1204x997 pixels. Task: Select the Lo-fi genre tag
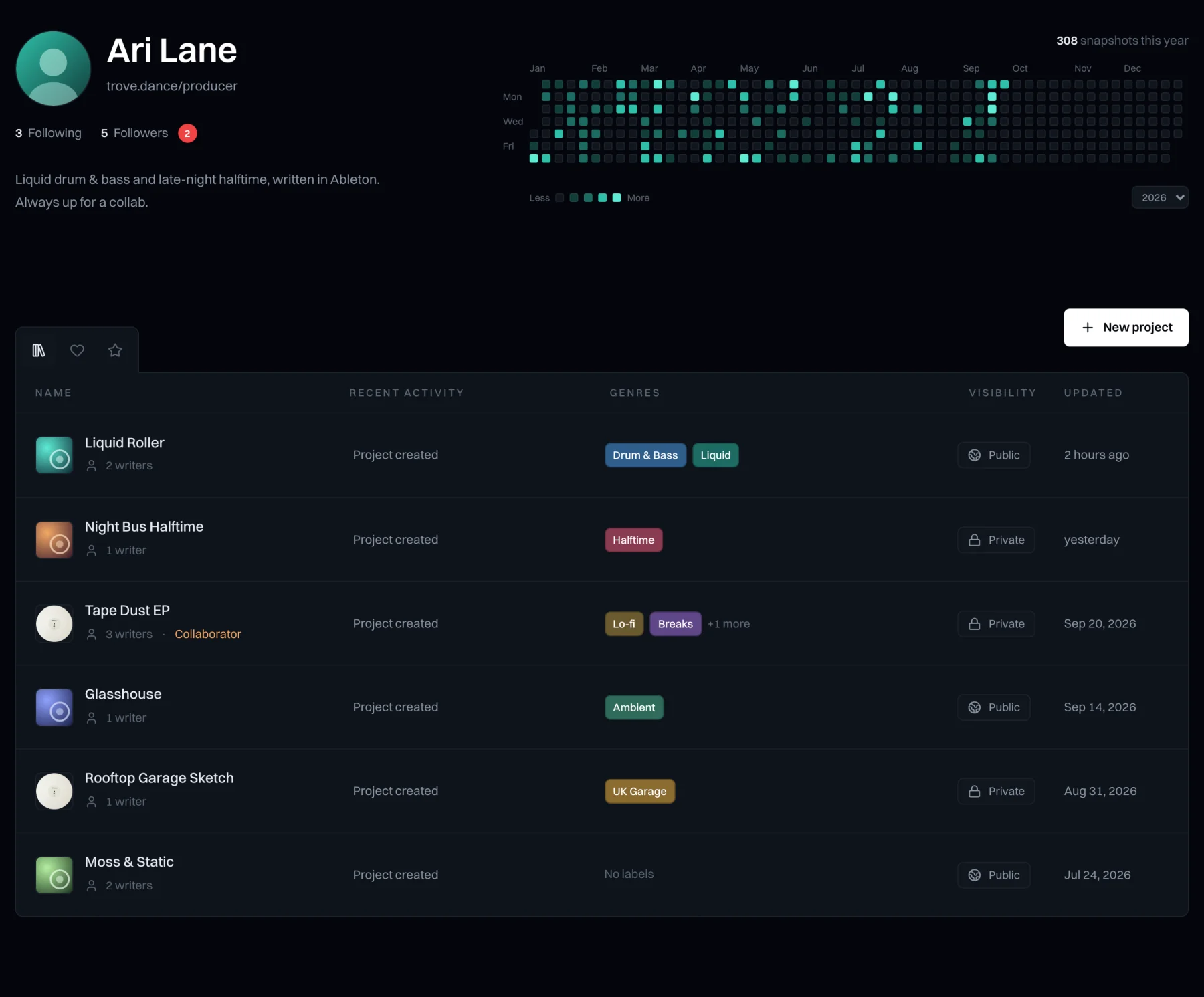point(624,624)
